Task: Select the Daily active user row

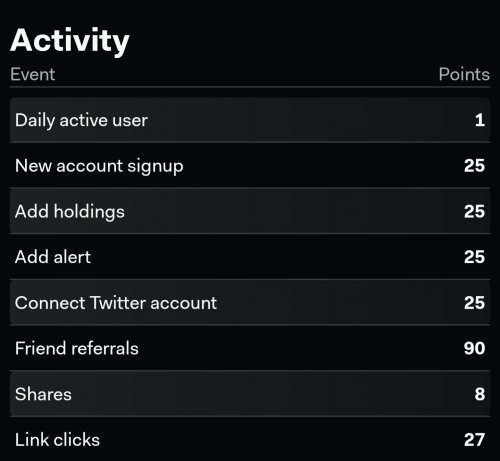Action: point(250,120)
